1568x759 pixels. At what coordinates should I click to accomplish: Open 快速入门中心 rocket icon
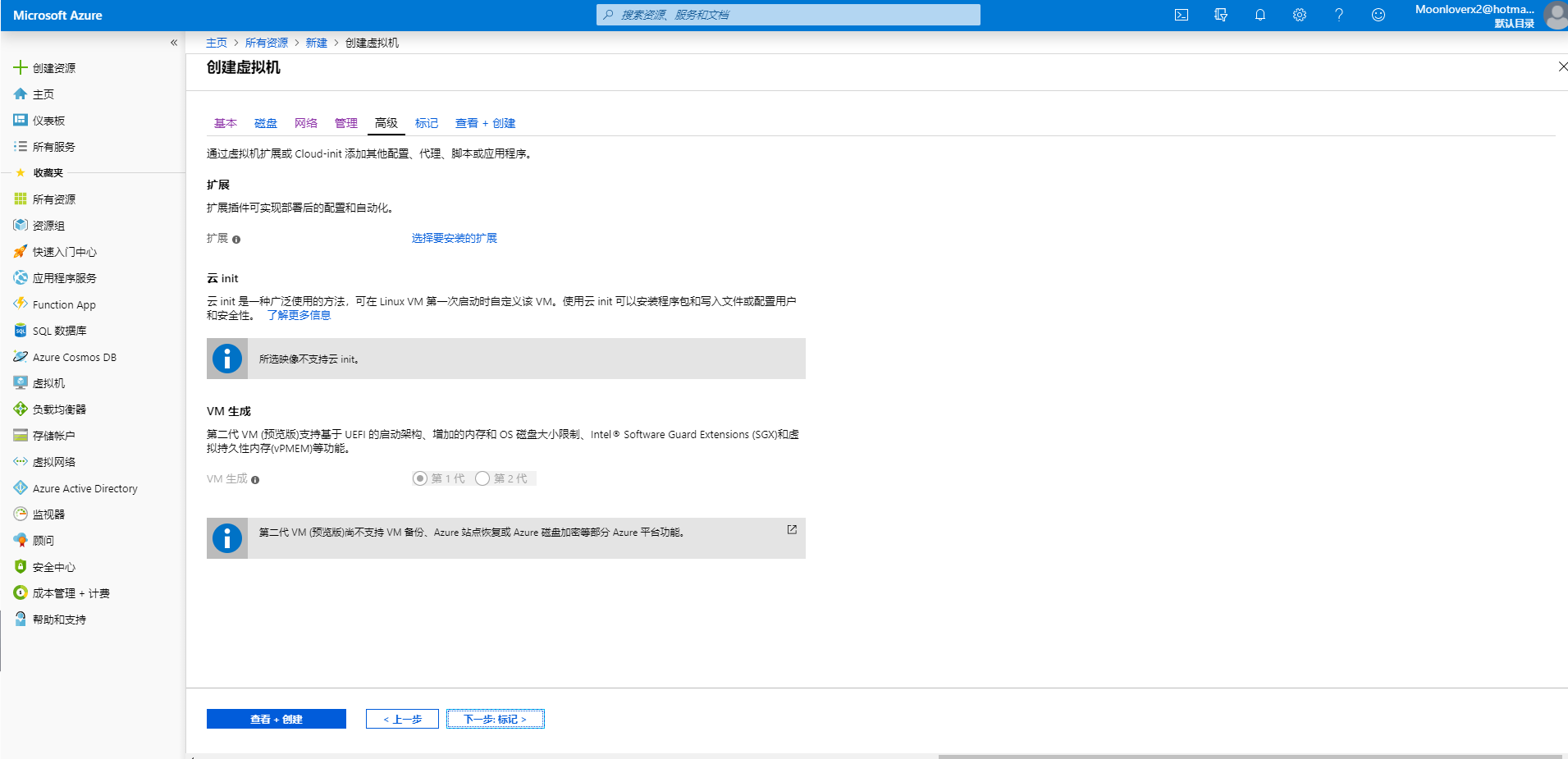click(x=21, y=251)
